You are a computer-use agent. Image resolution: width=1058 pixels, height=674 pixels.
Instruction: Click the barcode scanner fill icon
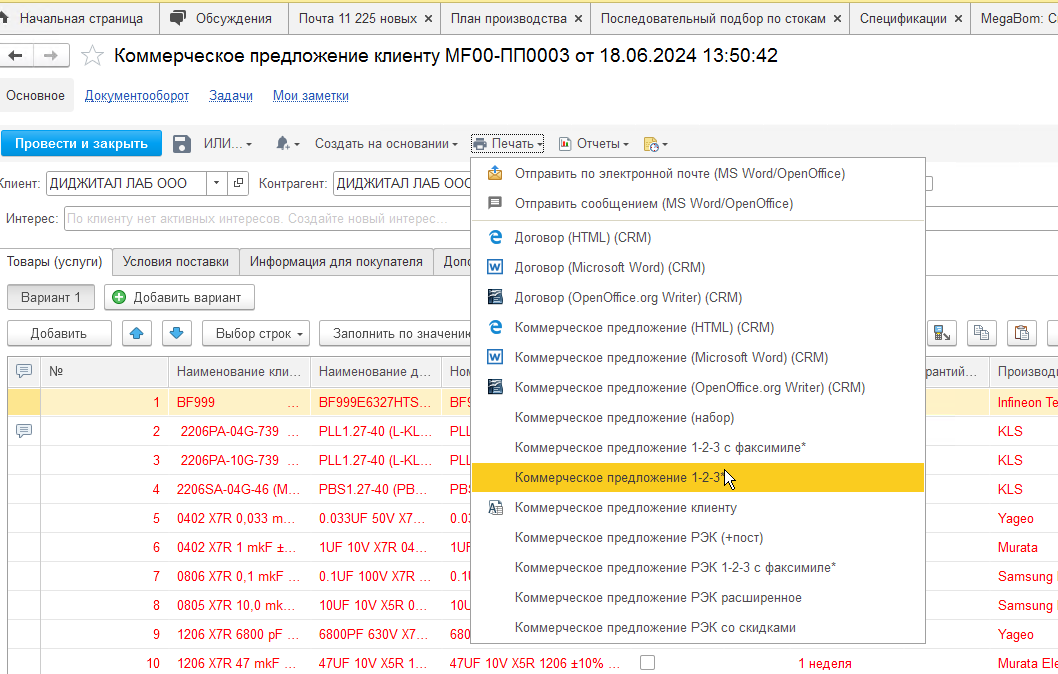pyautogui.click(x=942, y=333)
